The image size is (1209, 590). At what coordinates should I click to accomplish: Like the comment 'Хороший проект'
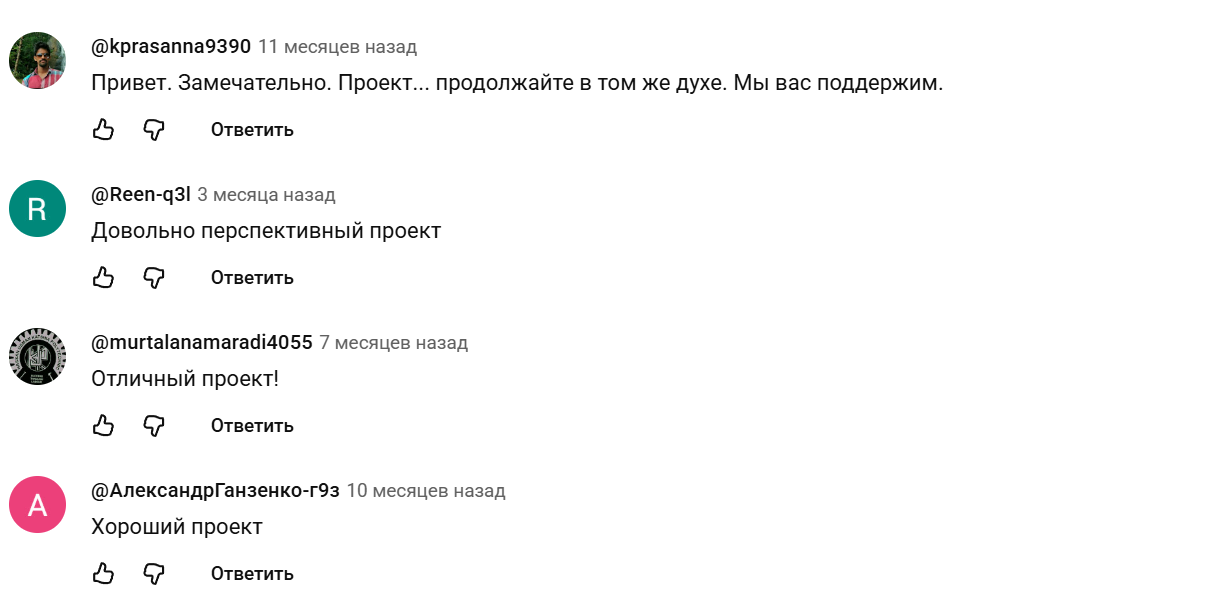coord(103,573)
